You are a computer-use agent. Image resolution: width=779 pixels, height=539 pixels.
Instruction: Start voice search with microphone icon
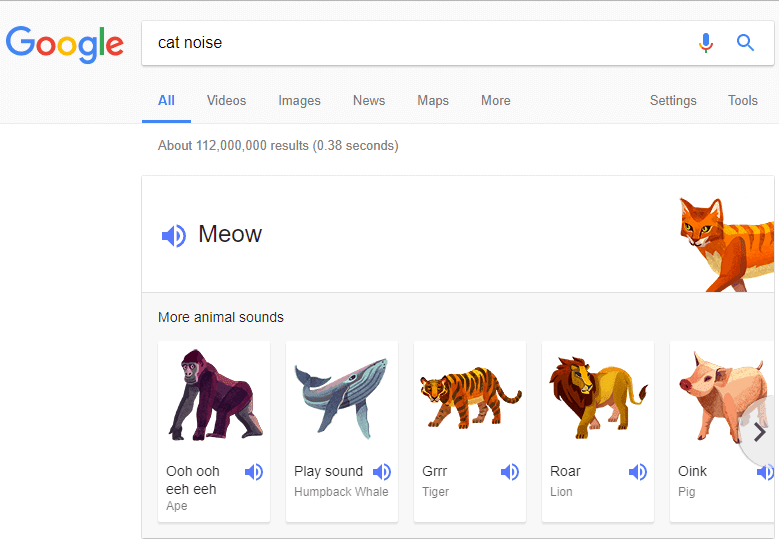[705, 43]
